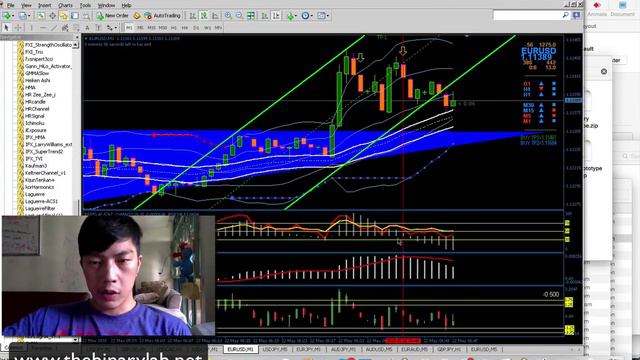Switch to the GBPJPY,M1 chart tab
The image size is (640, 360).
449,349
